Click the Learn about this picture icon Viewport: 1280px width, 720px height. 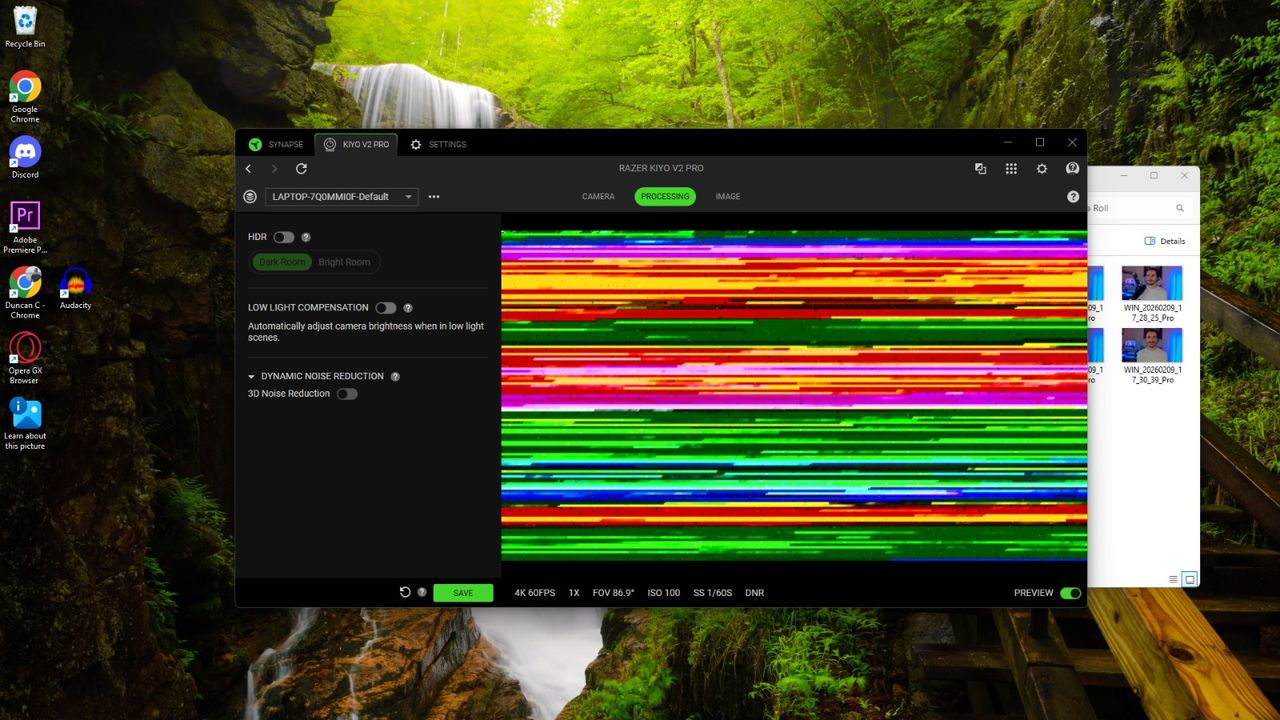click(25, 424)
